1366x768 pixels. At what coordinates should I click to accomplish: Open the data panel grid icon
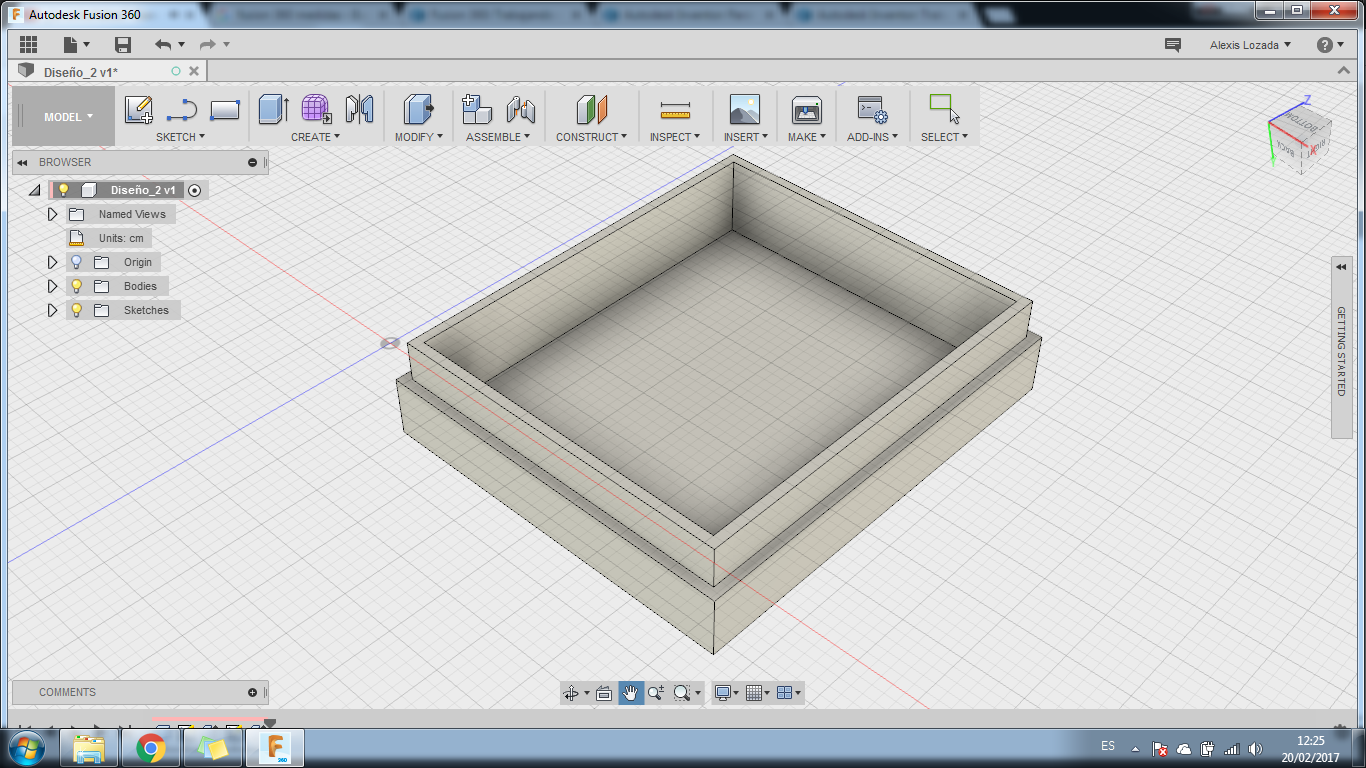tap(28, 45)
